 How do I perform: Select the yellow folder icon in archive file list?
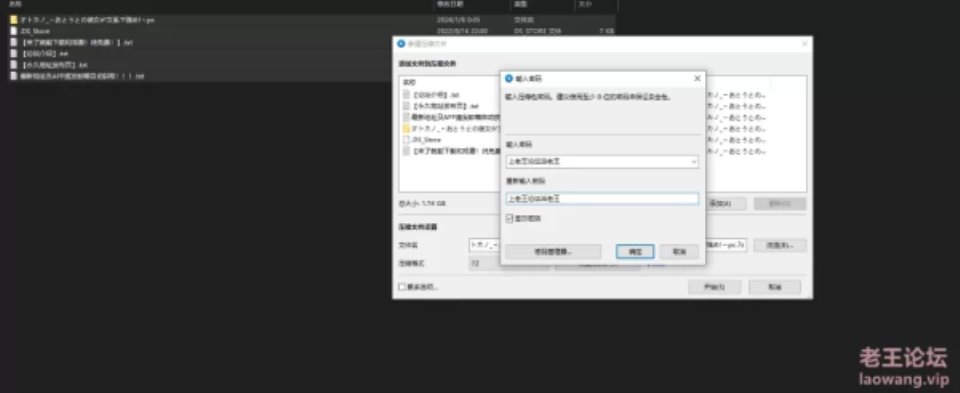(406, 129)
